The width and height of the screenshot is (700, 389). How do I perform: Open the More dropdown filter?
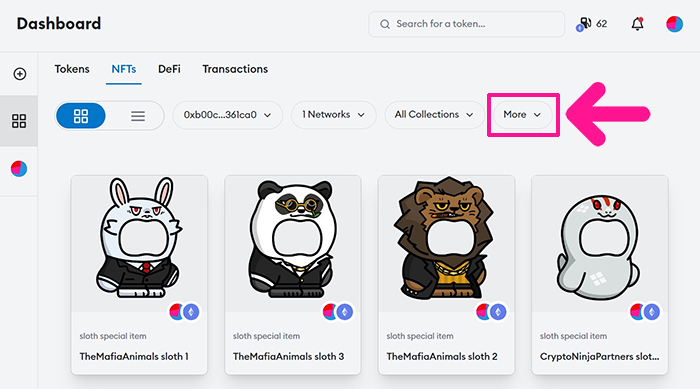pyautogui.click(x=522, y=115)
